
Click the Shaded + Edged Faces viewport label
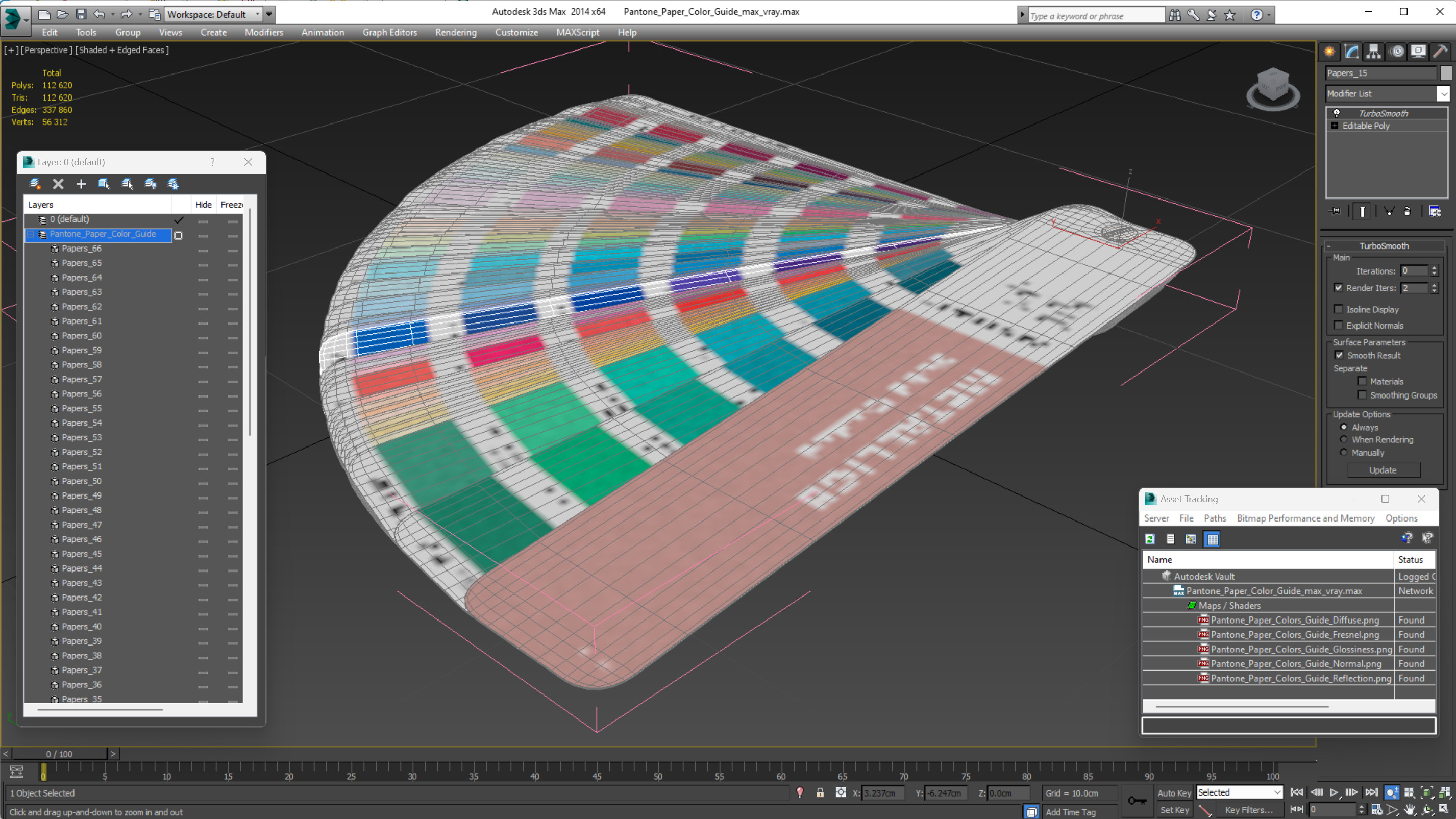point(123,49)
